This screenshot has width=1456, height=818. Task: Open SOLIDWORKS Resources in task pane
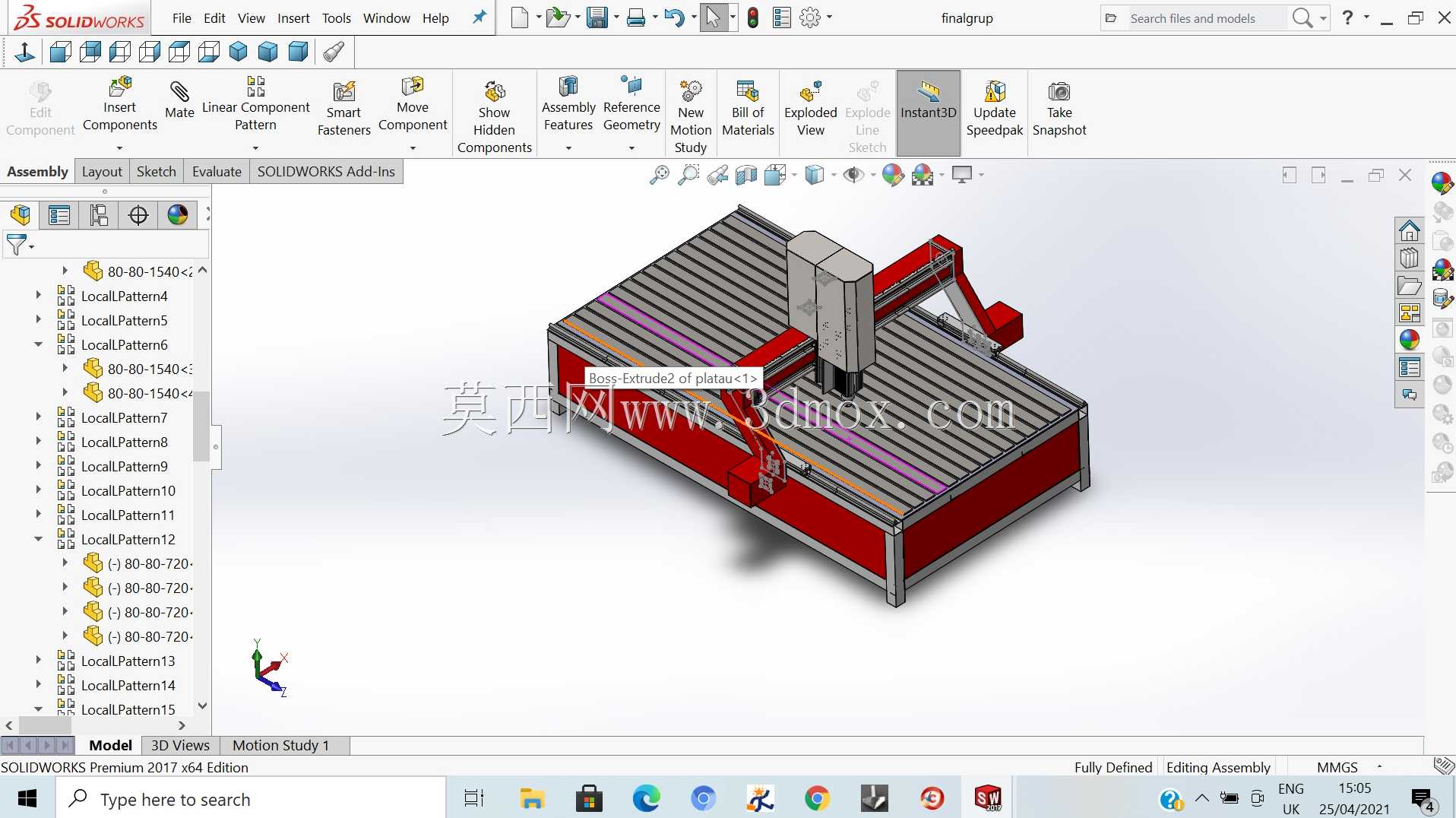click(1410, 230)
